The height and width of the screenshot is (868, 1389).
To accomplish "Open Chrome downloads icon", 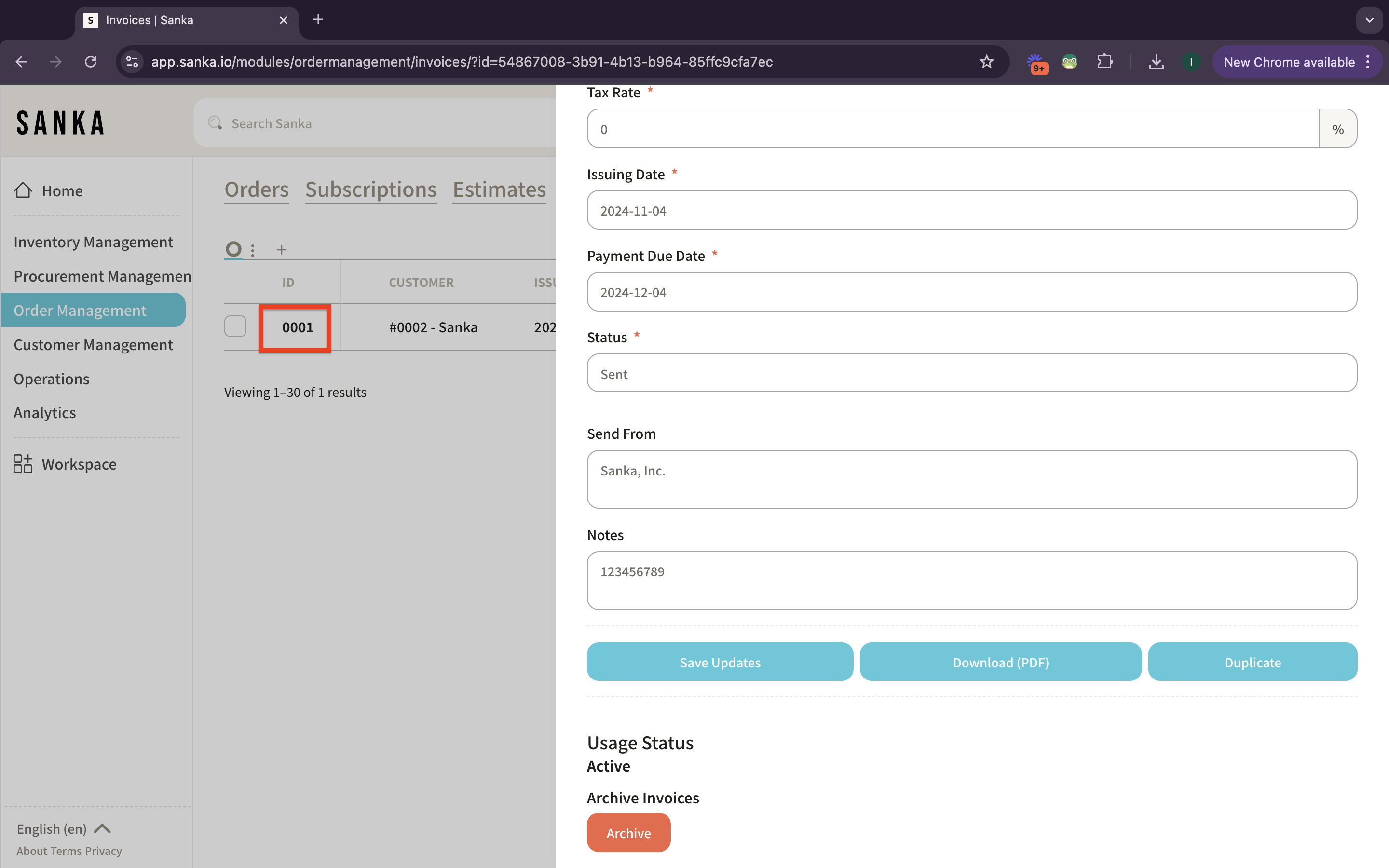I will tap(1156, 61).
